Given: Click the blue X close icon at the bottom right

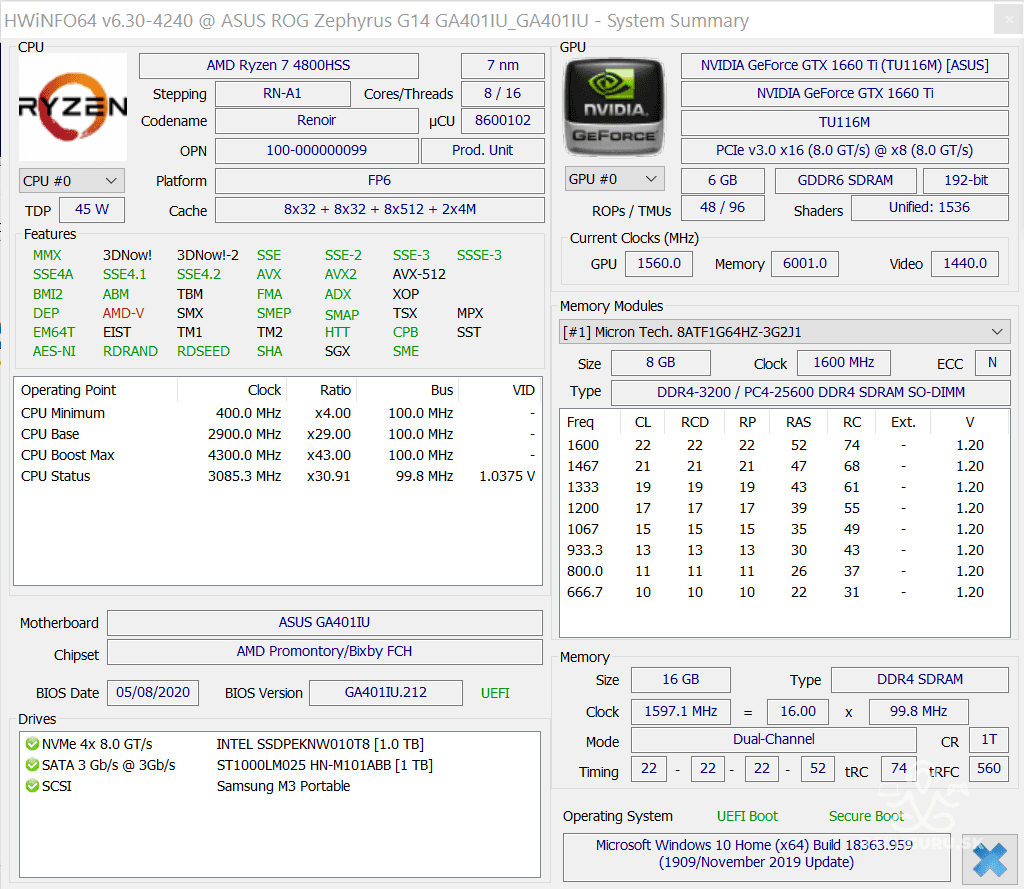Looking at the screenshot, I should point(990,859).
